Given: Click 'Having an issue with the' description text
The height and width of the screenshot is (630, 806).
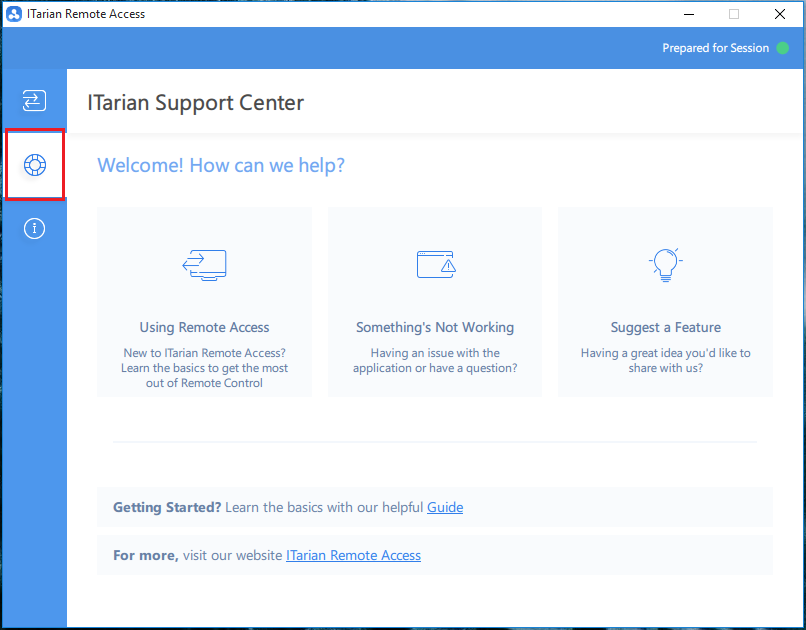Looking at the screenshot, I should click(x=435, y=353).
